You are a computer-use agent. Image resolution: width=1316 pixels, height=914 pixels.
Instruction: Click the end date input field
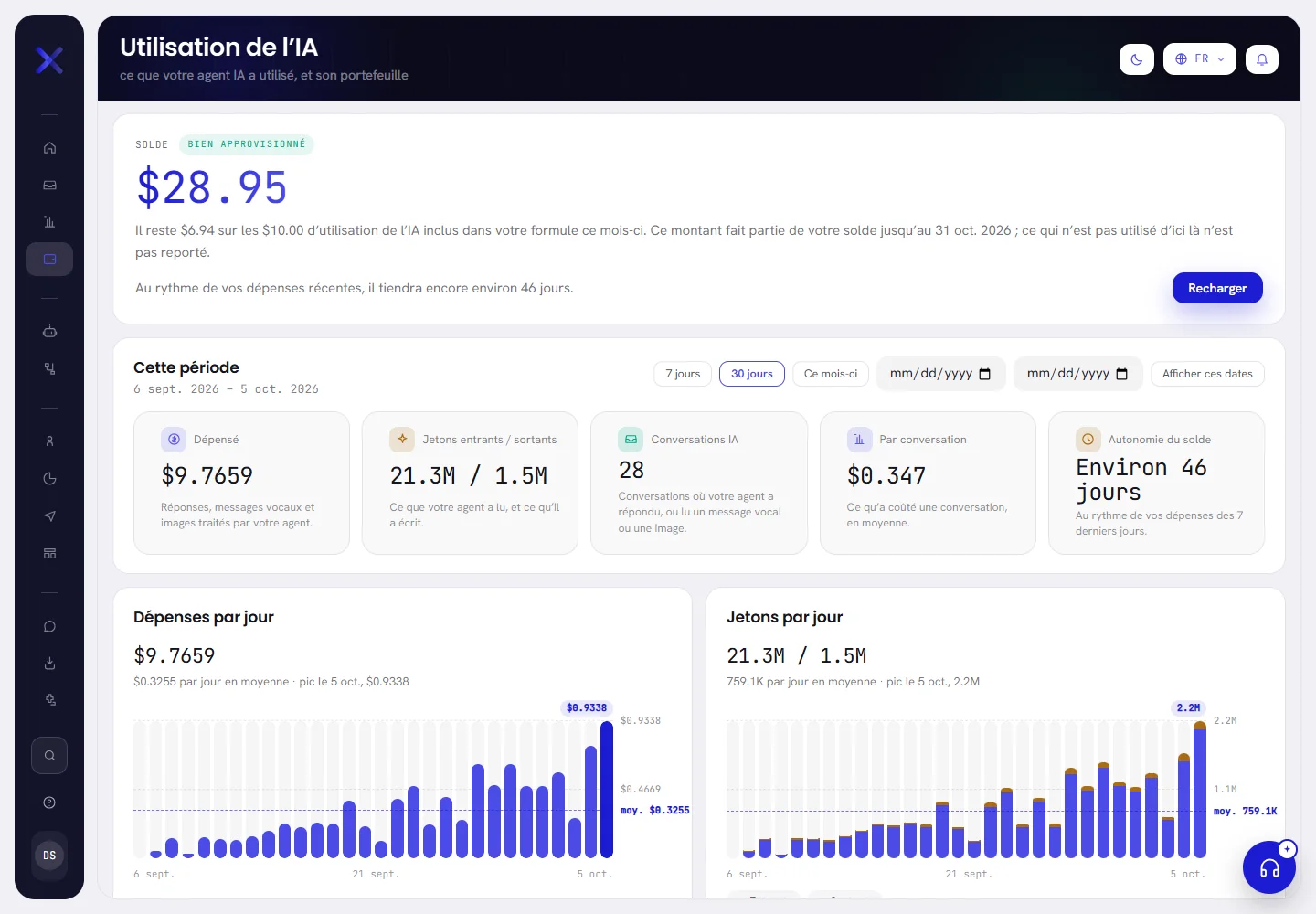tap(1078, 374)
